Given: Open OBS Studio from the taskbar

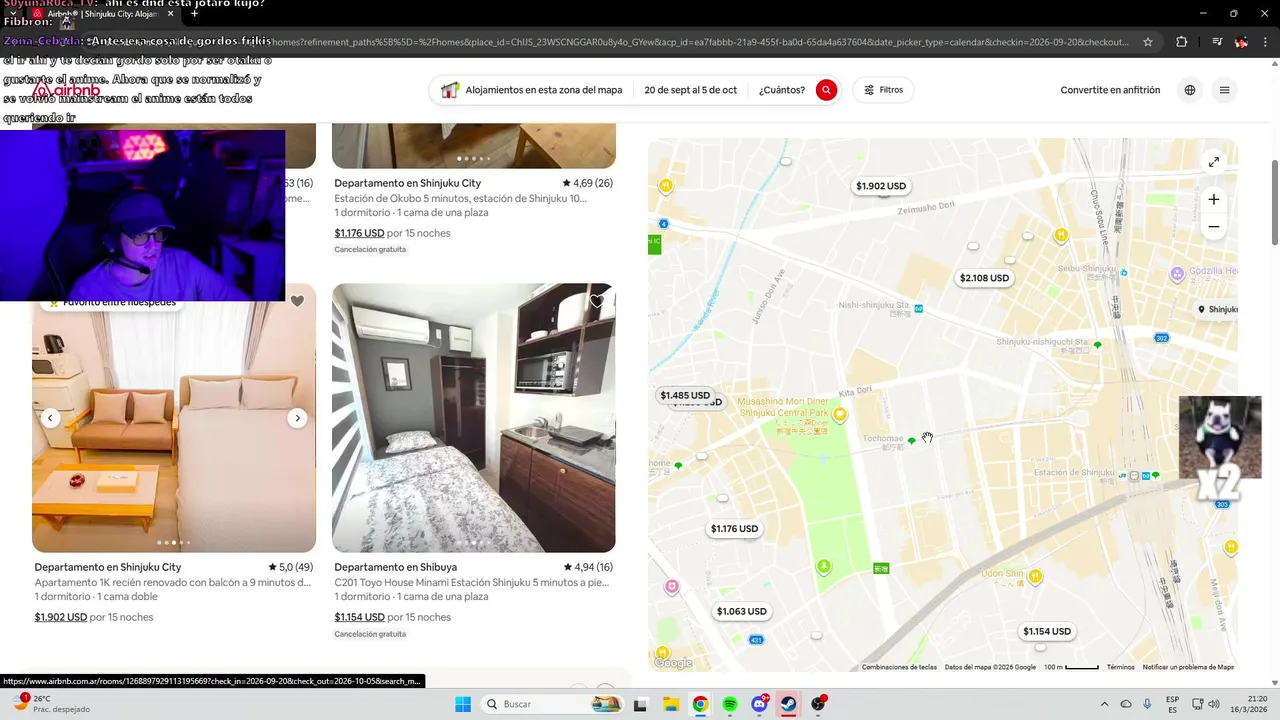Looking at the screenshot, I should pos(819,704).
